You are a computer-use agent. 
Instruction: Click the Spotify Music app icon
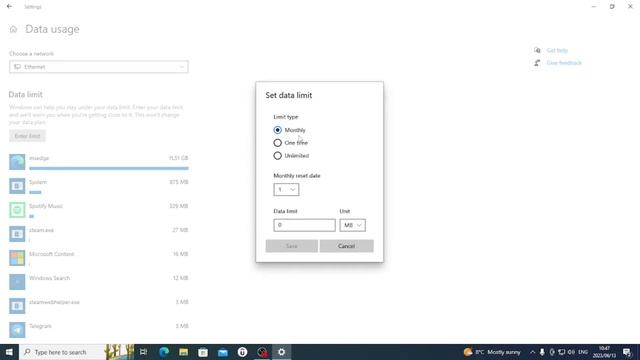click(x=17, y=210)
